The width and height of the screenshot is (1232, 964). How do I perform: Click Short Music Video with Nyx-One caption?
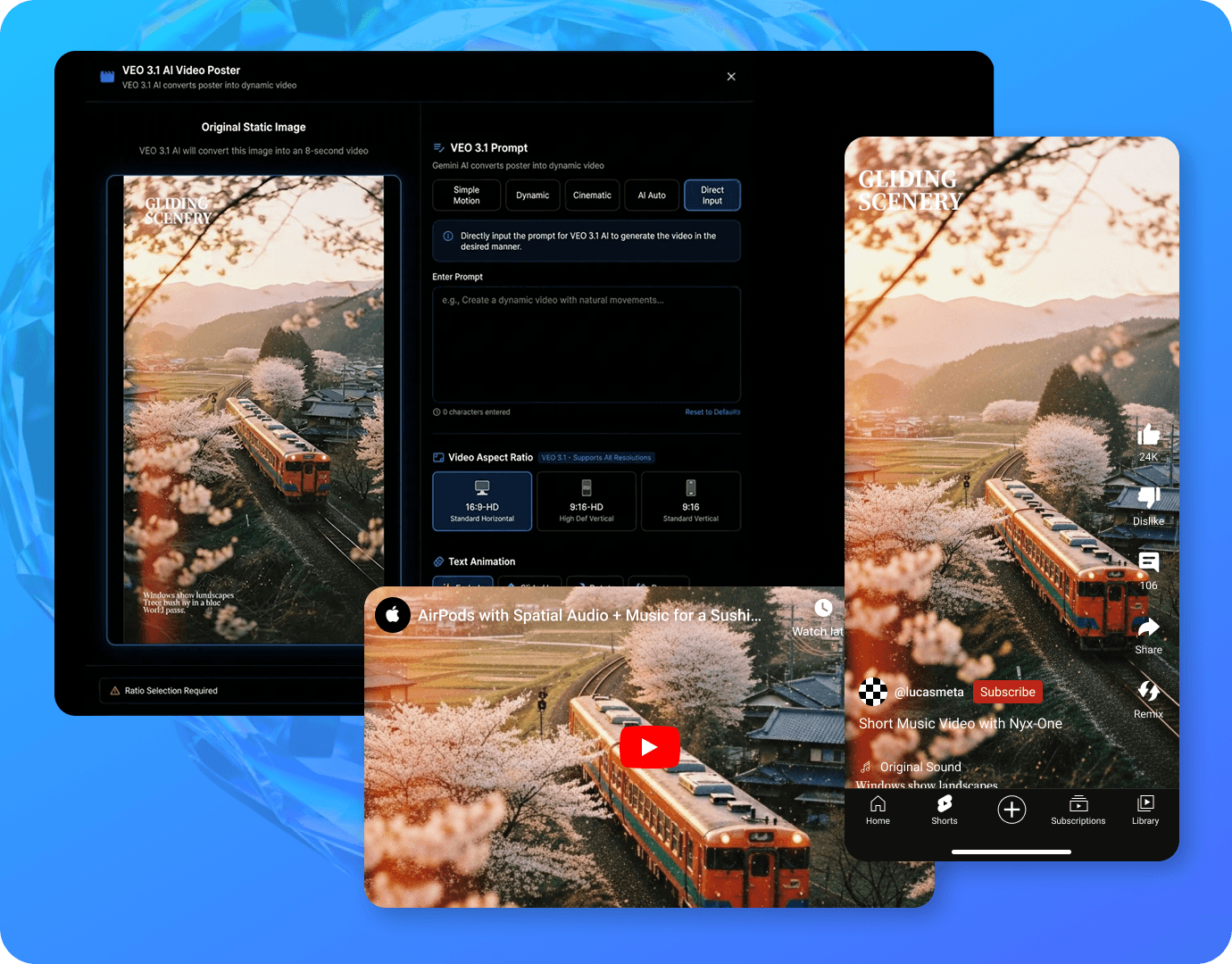pyautogui.click(x=961, y=724)
